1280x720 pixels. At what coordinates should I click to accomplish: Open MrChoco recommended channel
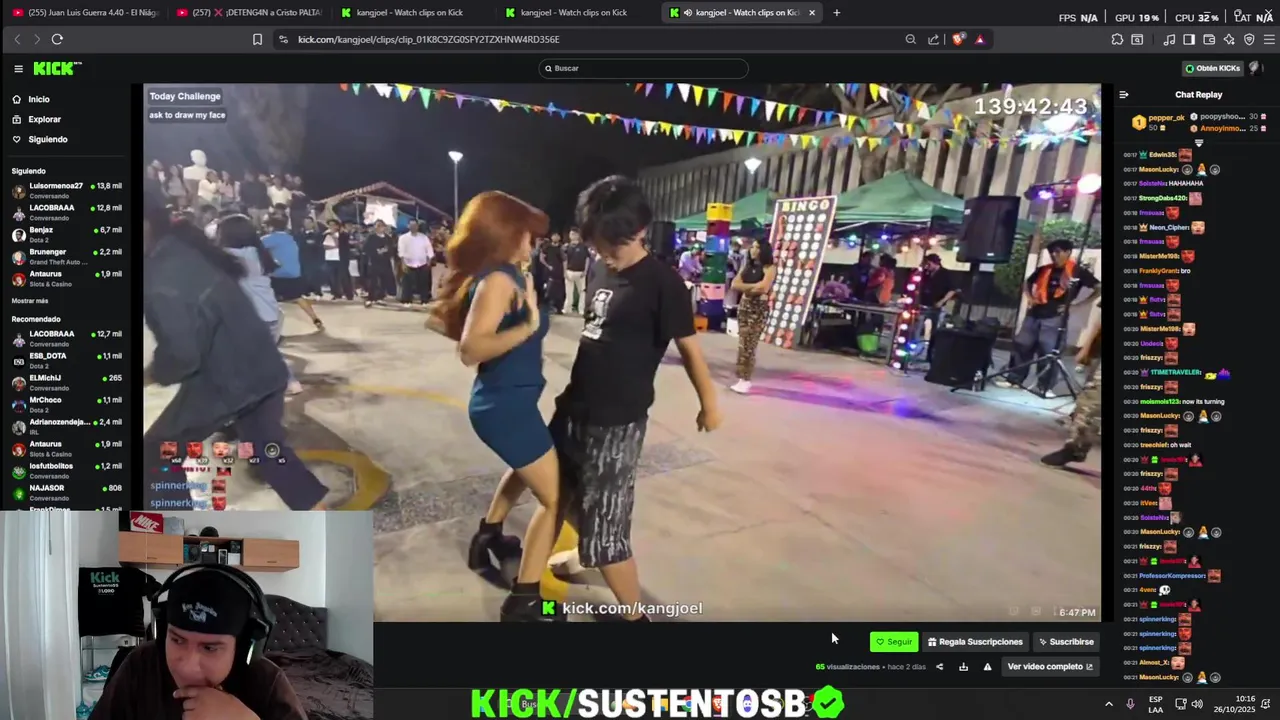(66, 404)
